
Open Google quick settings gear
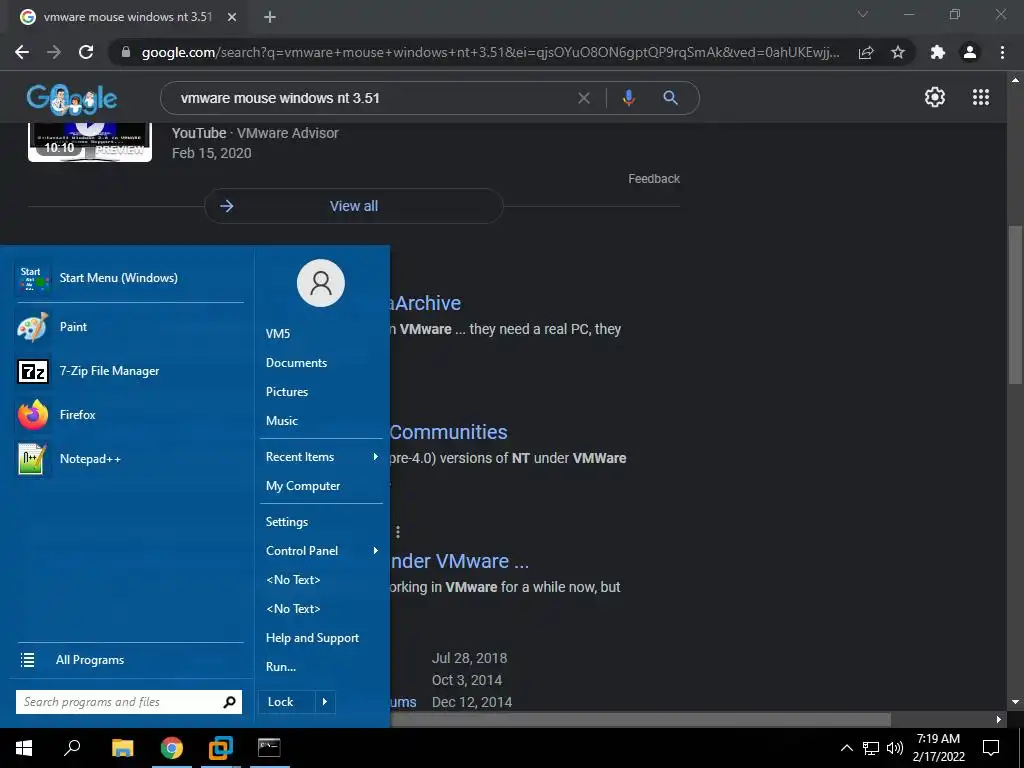935,97
